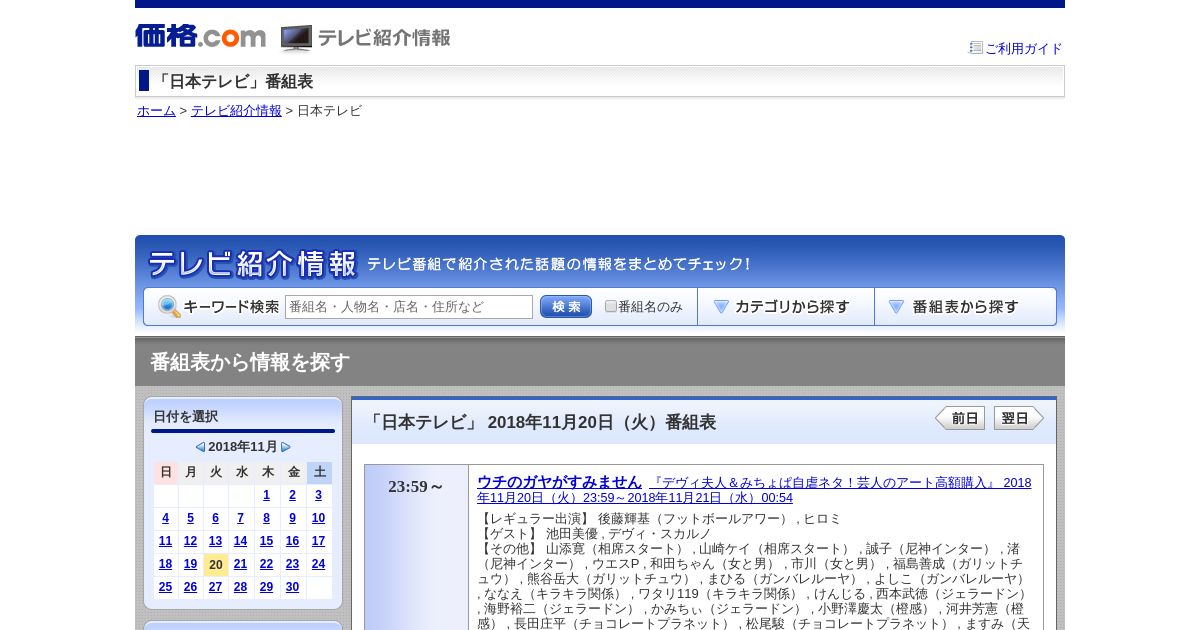The height and width of the screenshot is (630, 1200).
Task: Click the TV icon テレビ紹介情報 header logo
Action: pyautogui.click(x=366, y=38)
